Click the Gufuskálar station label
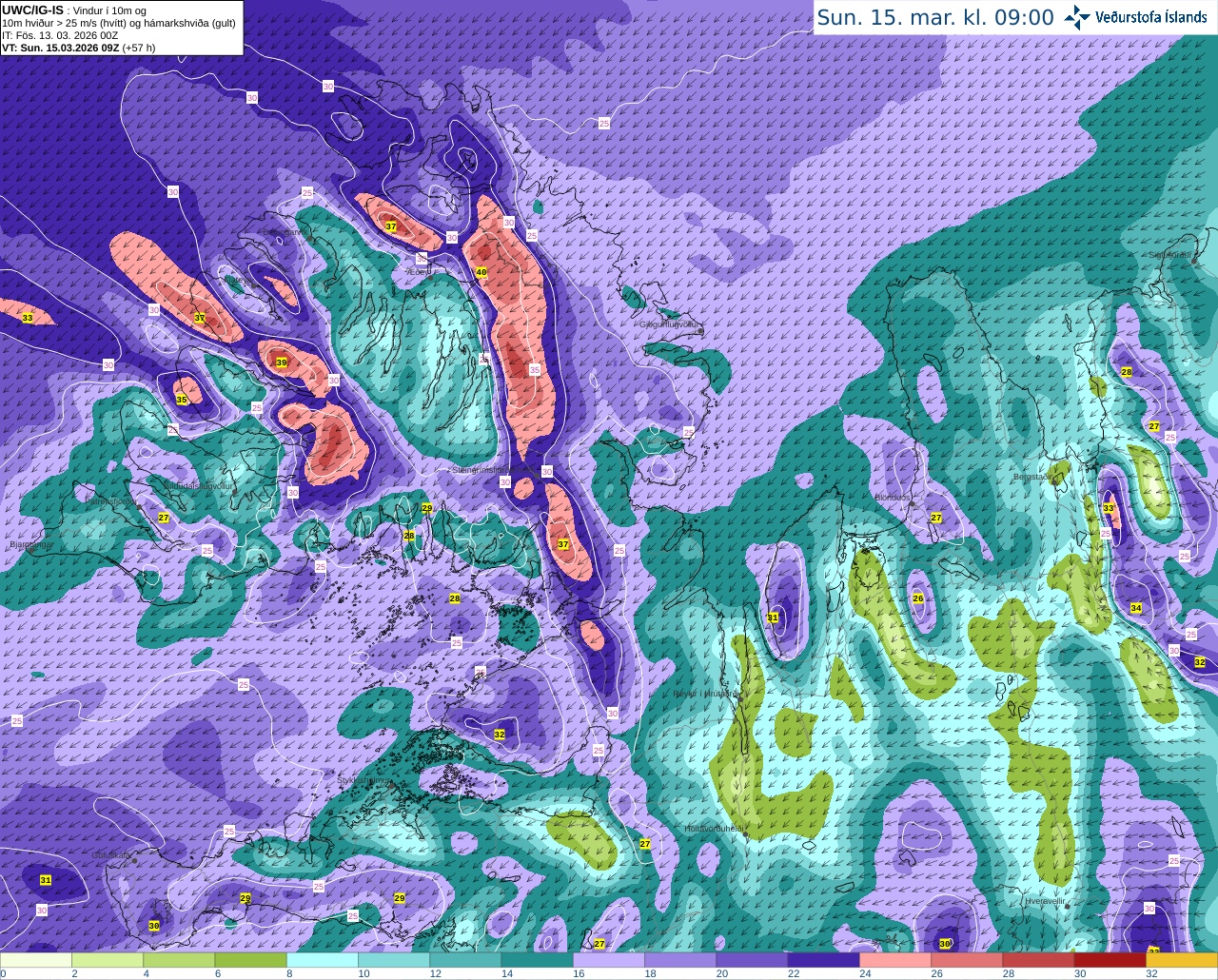Image resolution: width=1218 pixels, height=980 pixels. tap(110, 855)
